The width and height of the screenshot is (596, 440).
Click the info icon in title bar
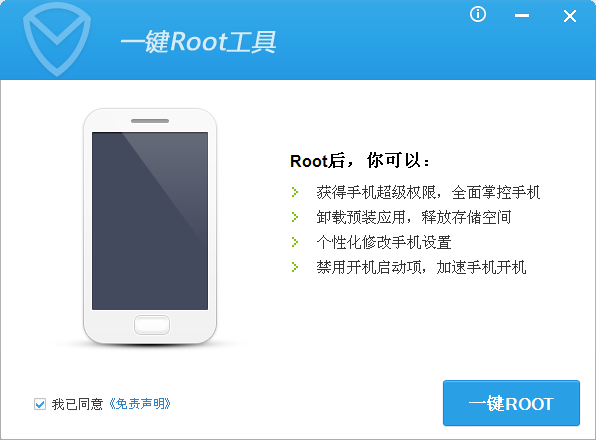(x=478, y=14)
